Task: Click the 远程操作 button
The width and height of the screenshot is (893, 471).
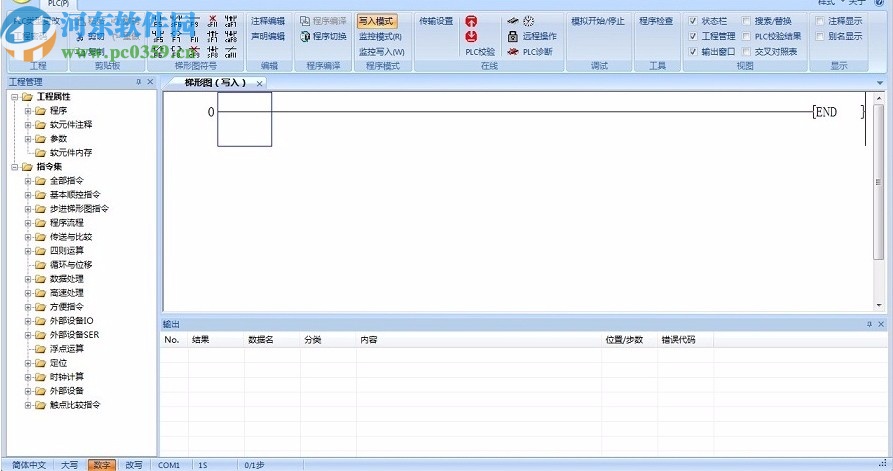Action: tap(540, 36)
